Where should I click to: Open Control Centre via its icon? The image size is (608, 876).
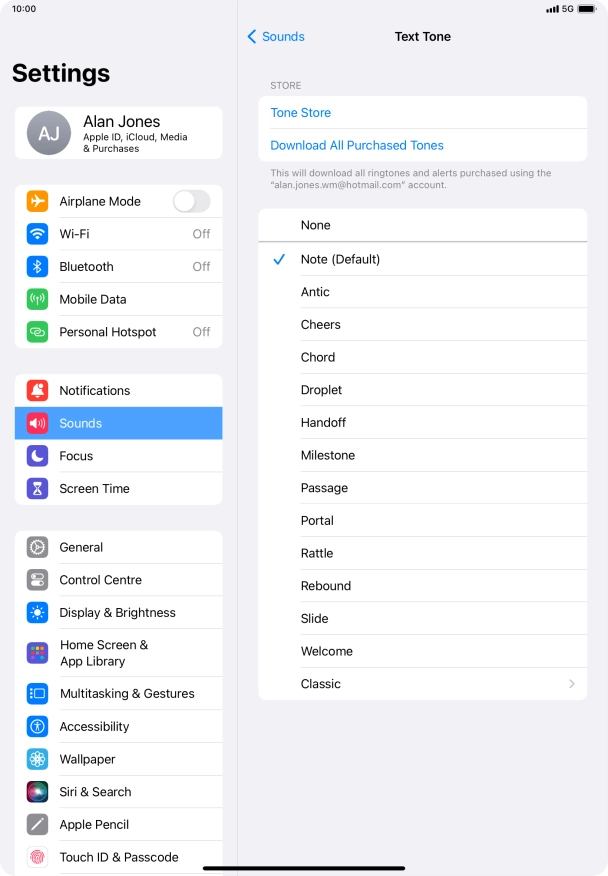(37, 580)
